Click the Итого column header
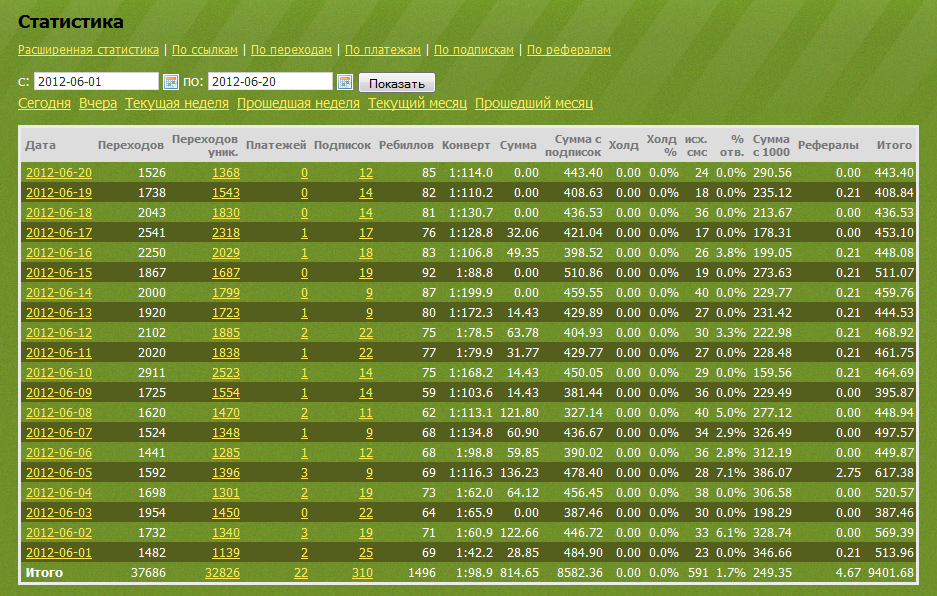The image size is (937, 596). (894, 145)
